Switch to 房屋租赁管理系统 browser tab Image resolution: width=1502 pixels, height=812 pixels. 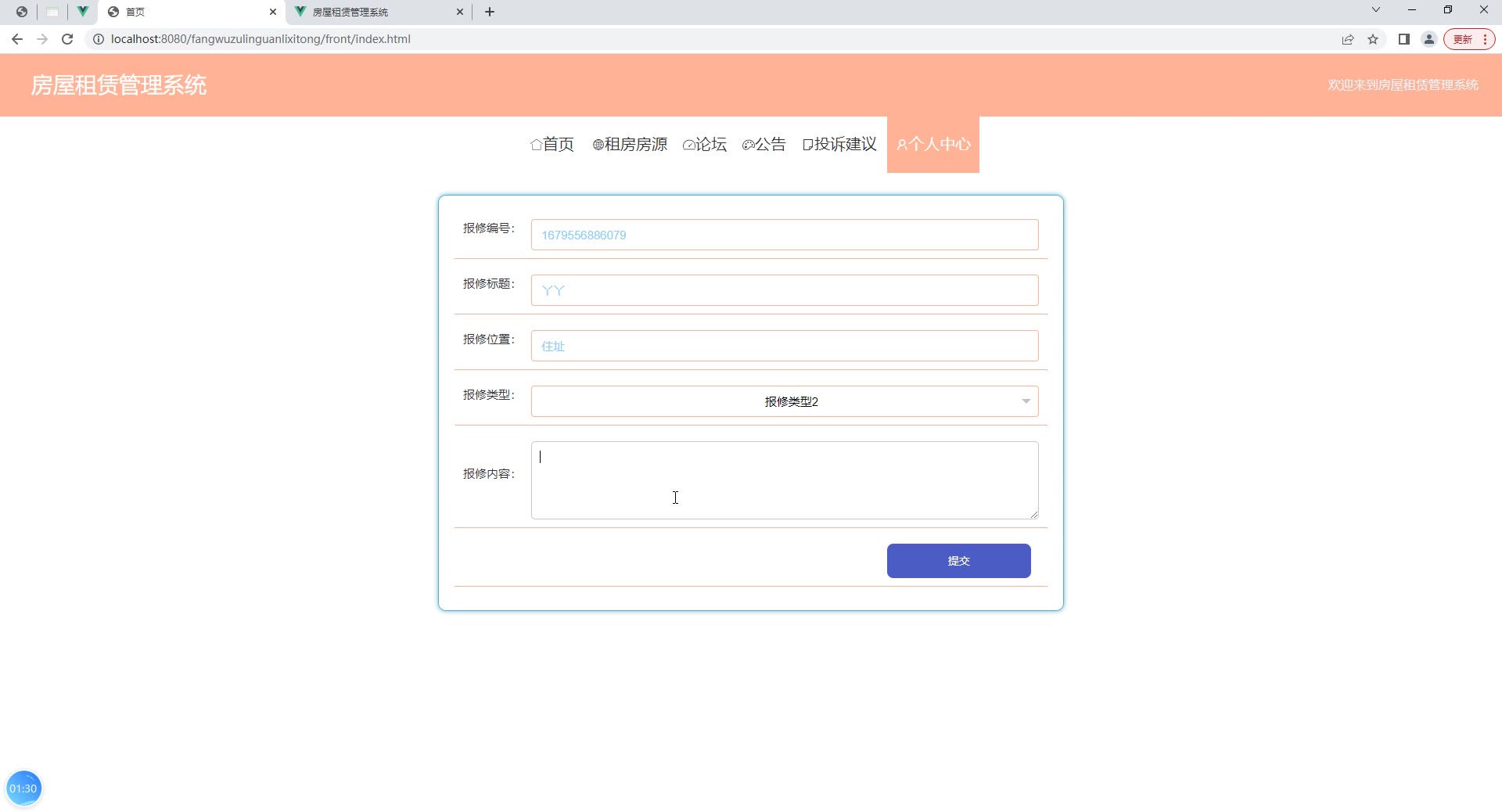tap(379, 12)
